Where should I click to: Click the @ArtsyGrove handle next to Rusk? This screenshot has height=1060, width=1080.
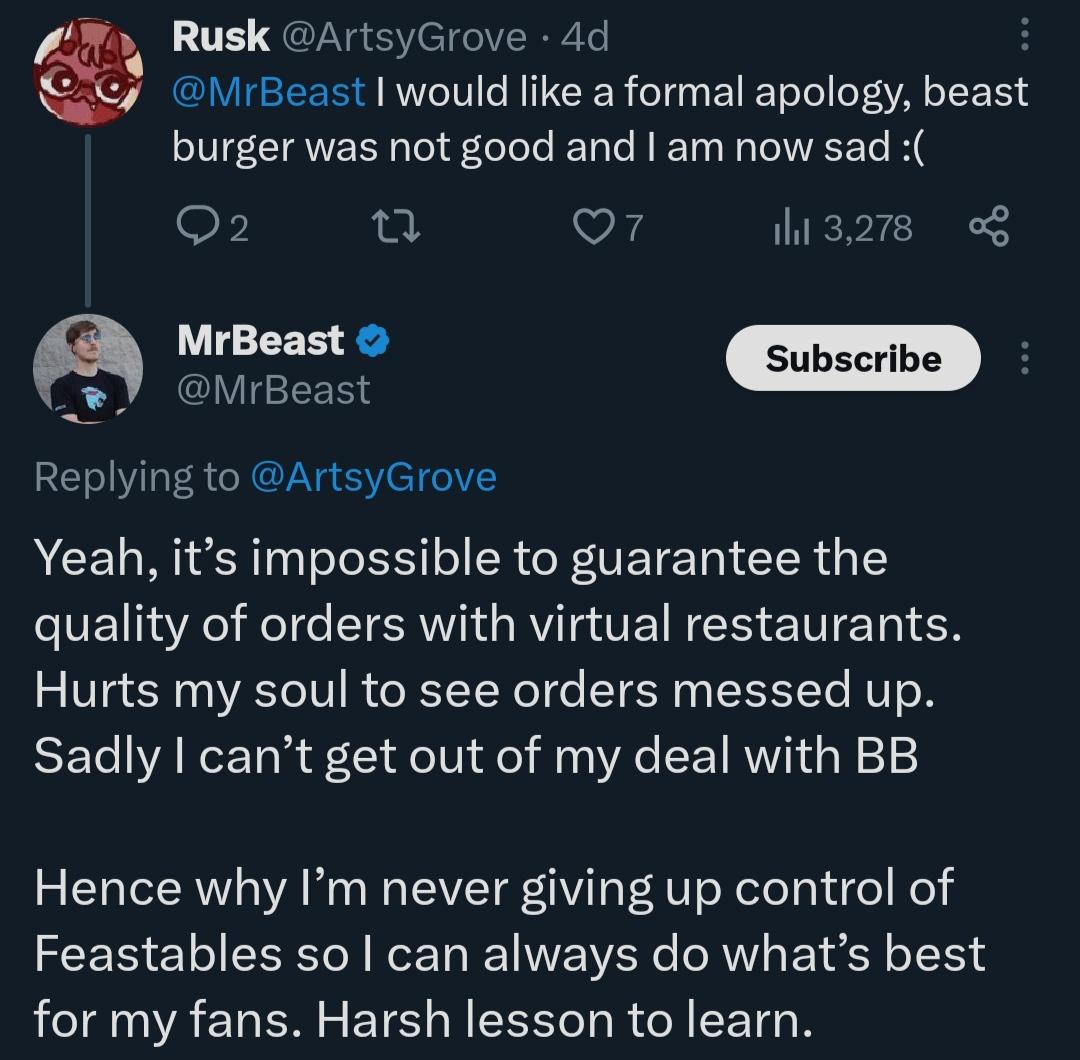(x=404, y=37)
